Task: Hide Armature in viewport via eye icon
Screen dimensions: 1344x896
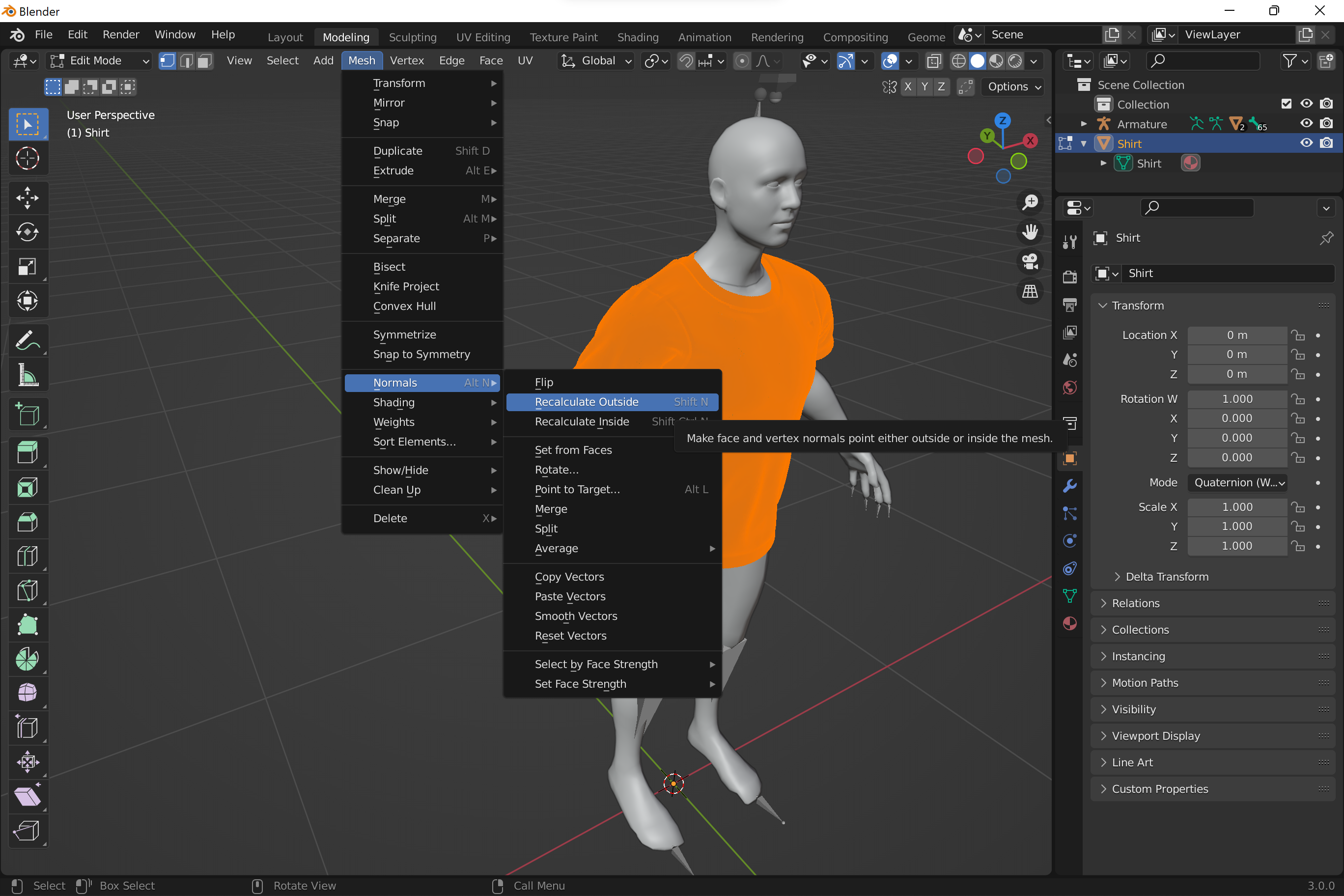Action: point(1306,123)
